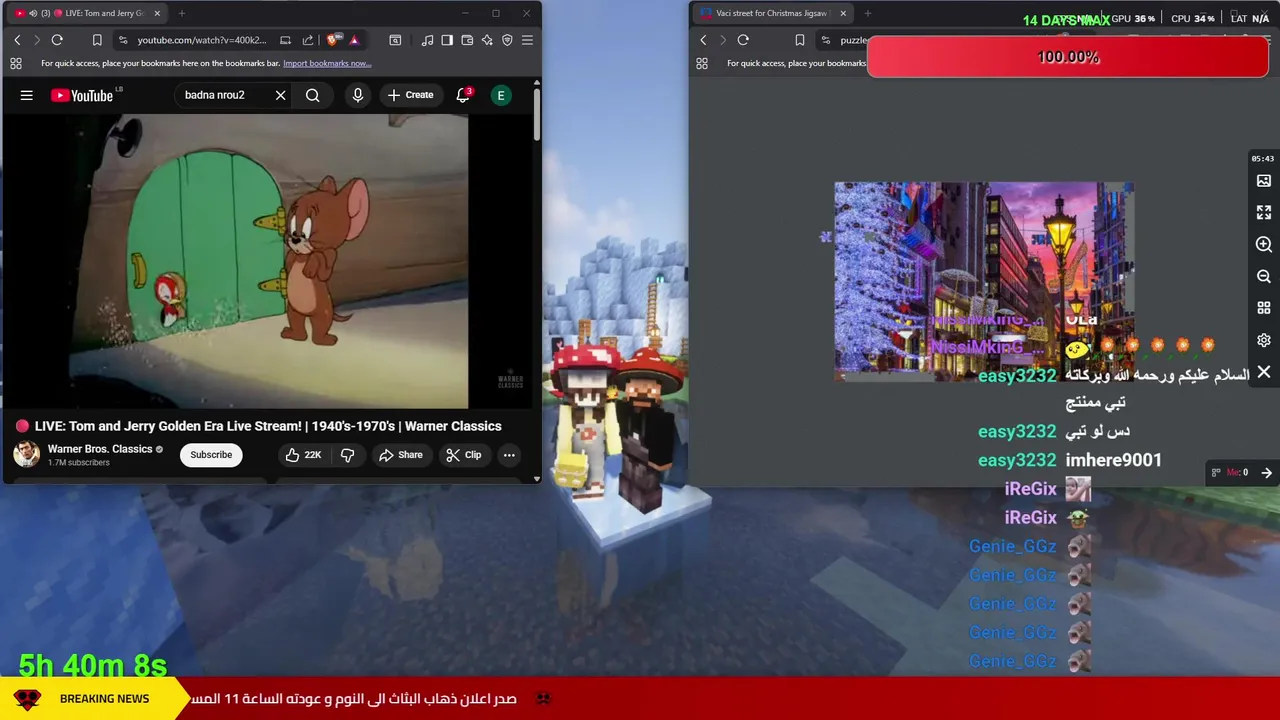Bookmark the YouTube page
The width and height of the screenshot is (1280, 720).
(97, 40)
